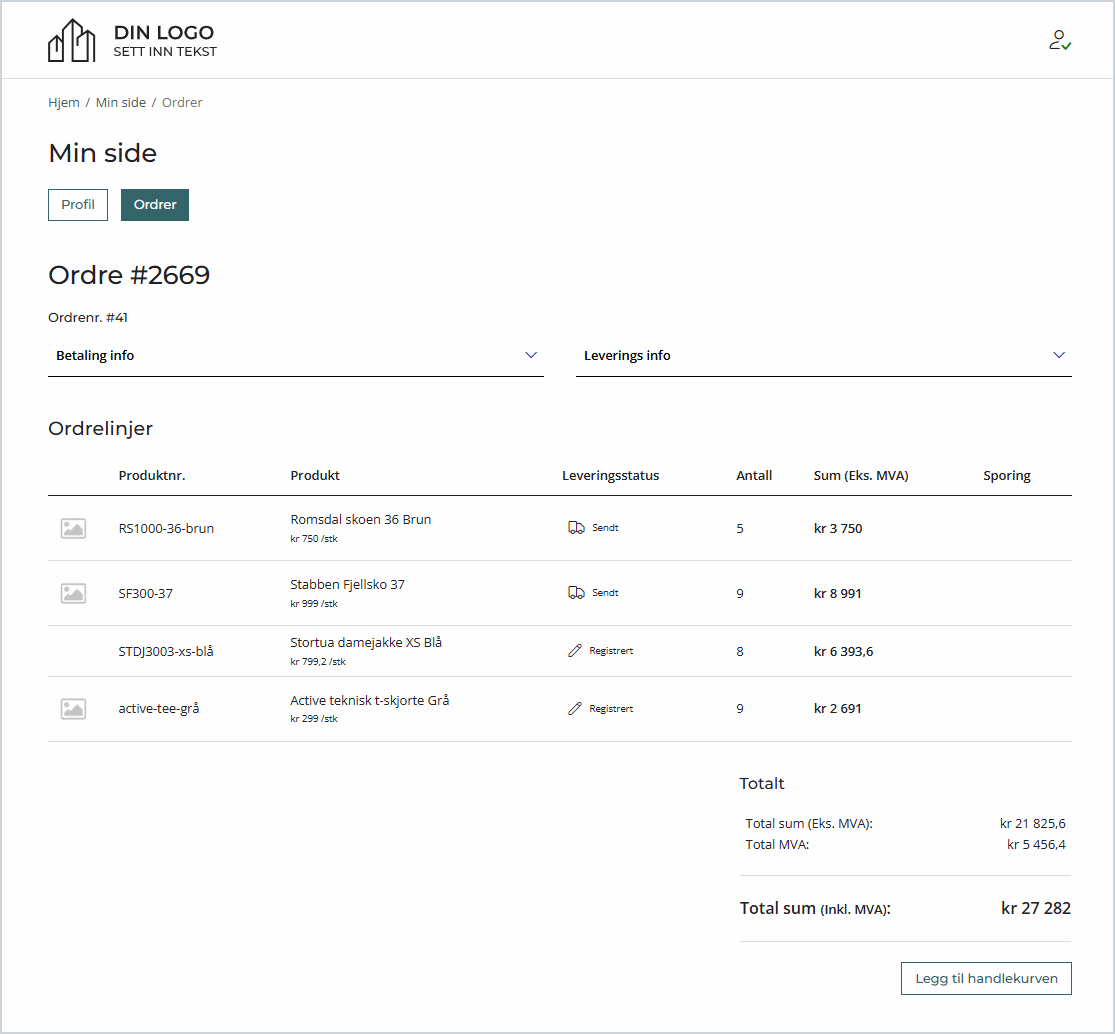Go to Hjem breadcrumb link
The image size is (1115, 1034).
click(x=64, y=103)
